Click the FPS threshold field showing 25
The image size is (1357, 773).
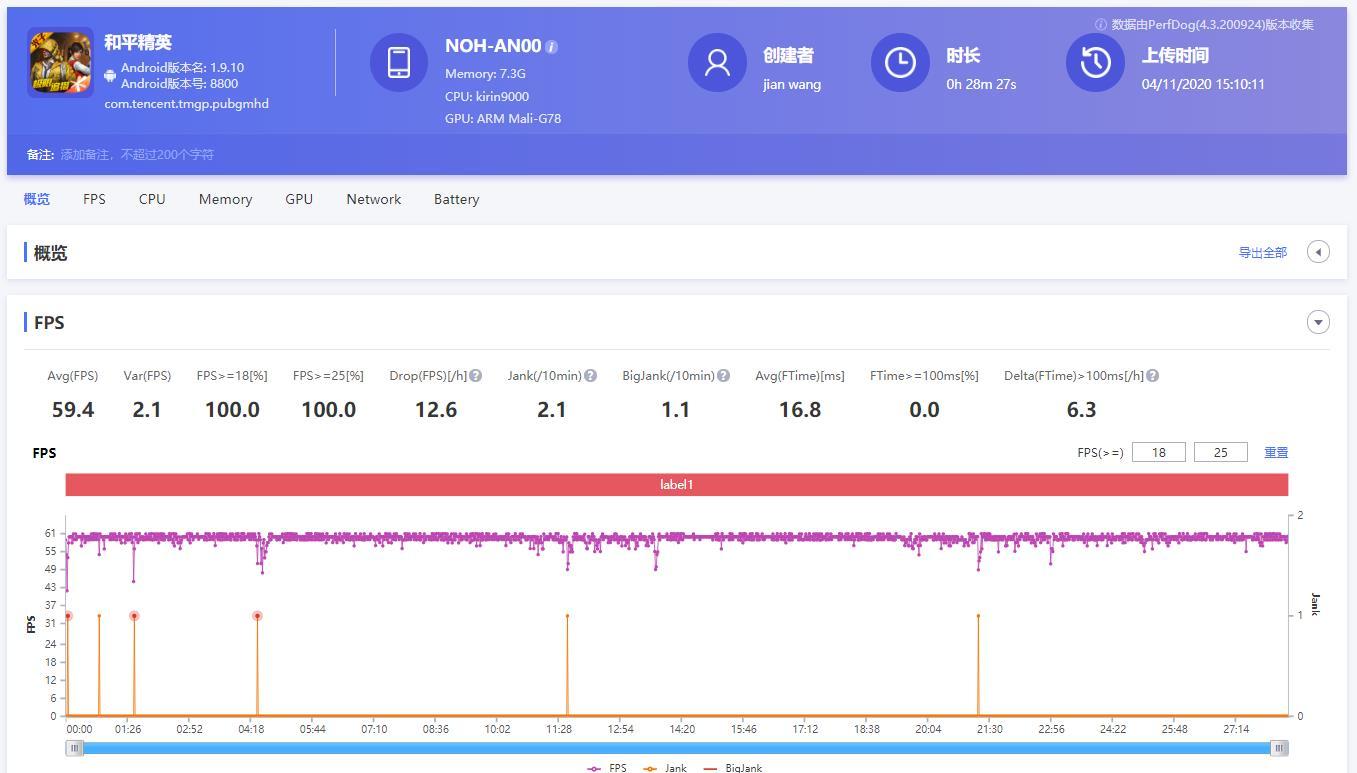1221,452
